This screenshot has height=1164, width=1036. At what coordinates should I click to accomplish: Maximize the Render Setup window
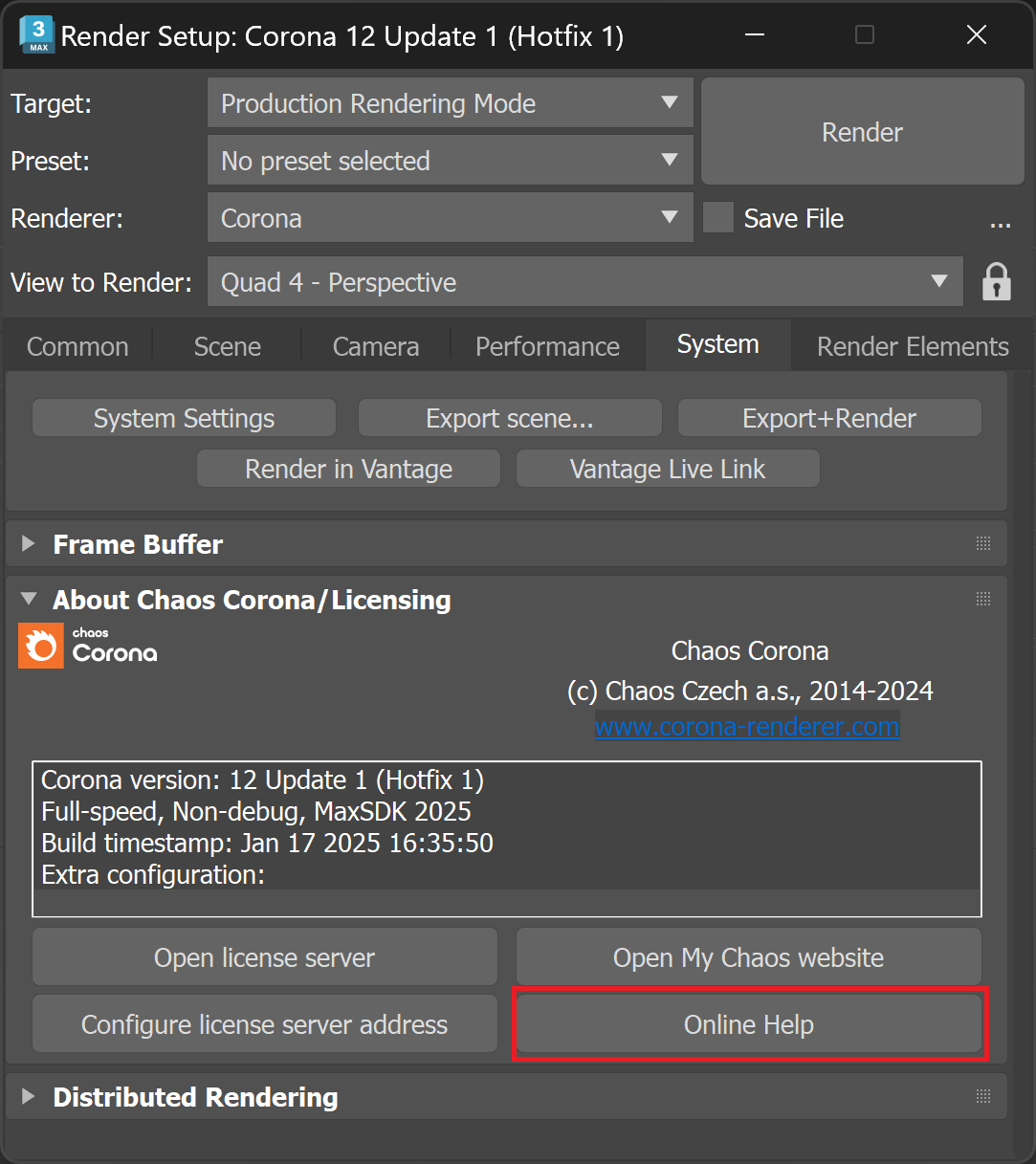point(865,35)
